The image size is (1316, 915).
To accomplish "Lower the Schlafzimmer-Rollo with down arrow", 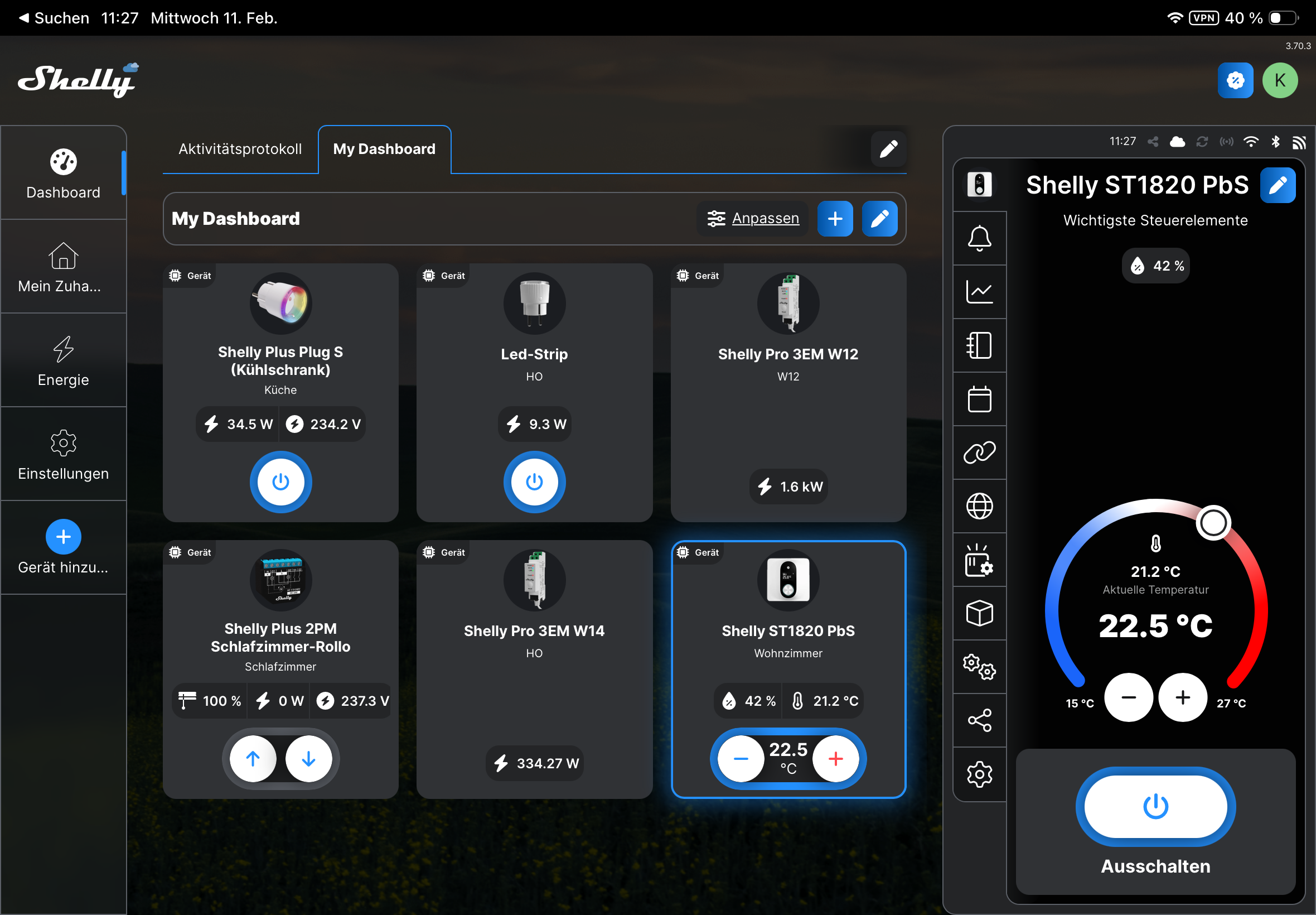I will pos(308,758).
